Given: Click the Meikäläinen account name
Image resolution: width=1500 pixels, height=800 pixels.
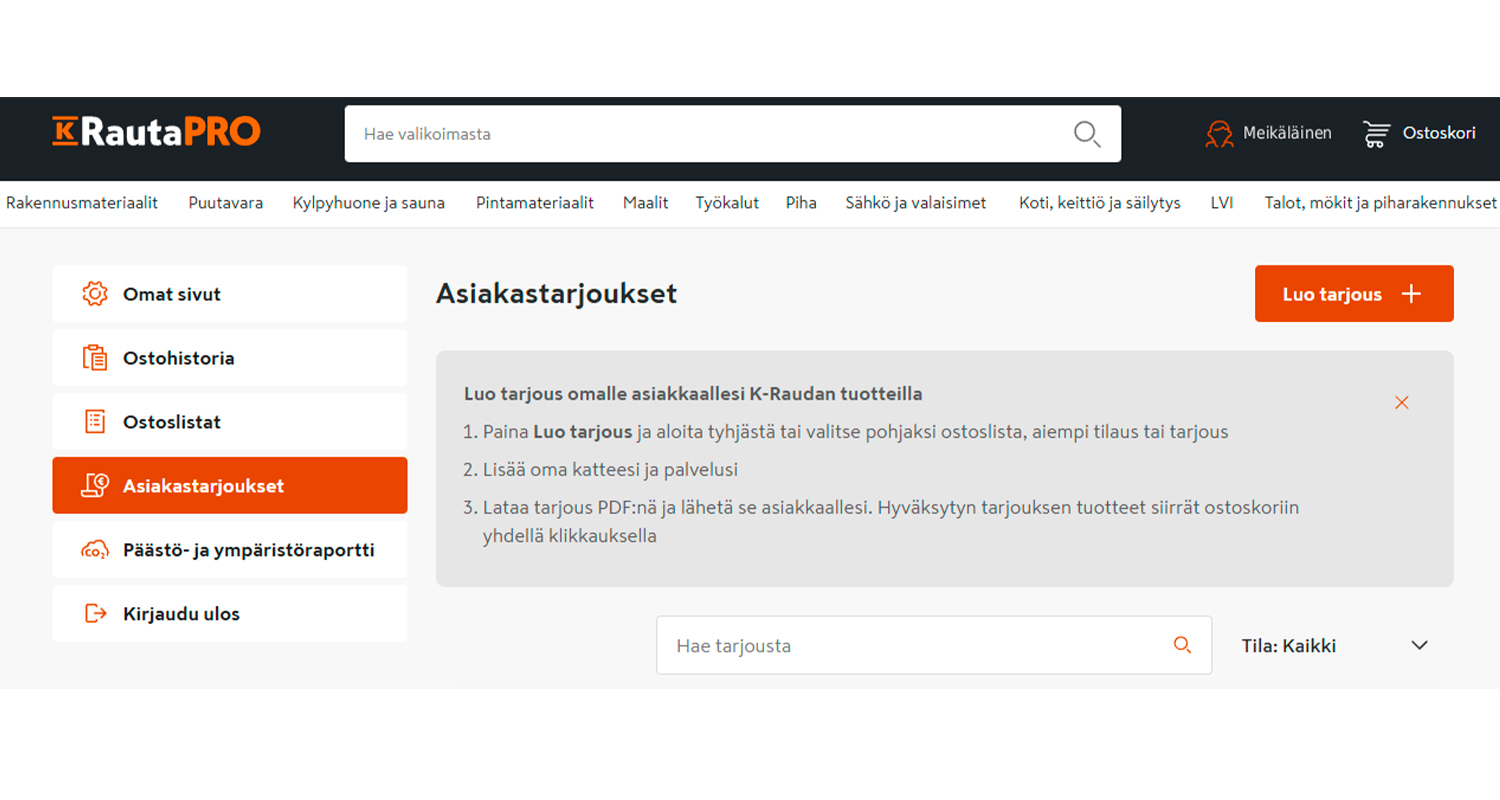Looking at the screenshot, I should click(1287, 133).
